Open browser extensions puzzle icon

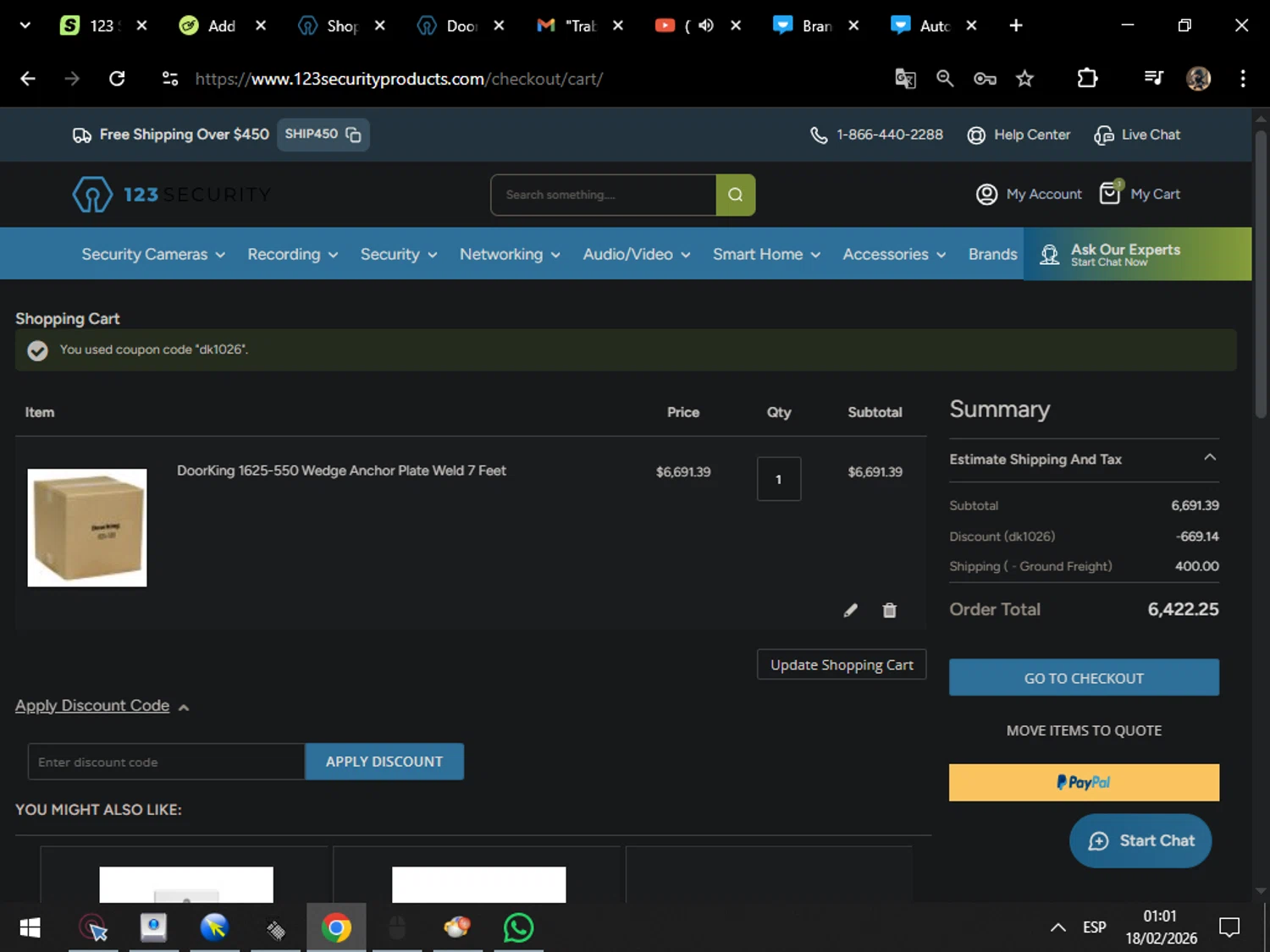click(x=1087, y=79)
